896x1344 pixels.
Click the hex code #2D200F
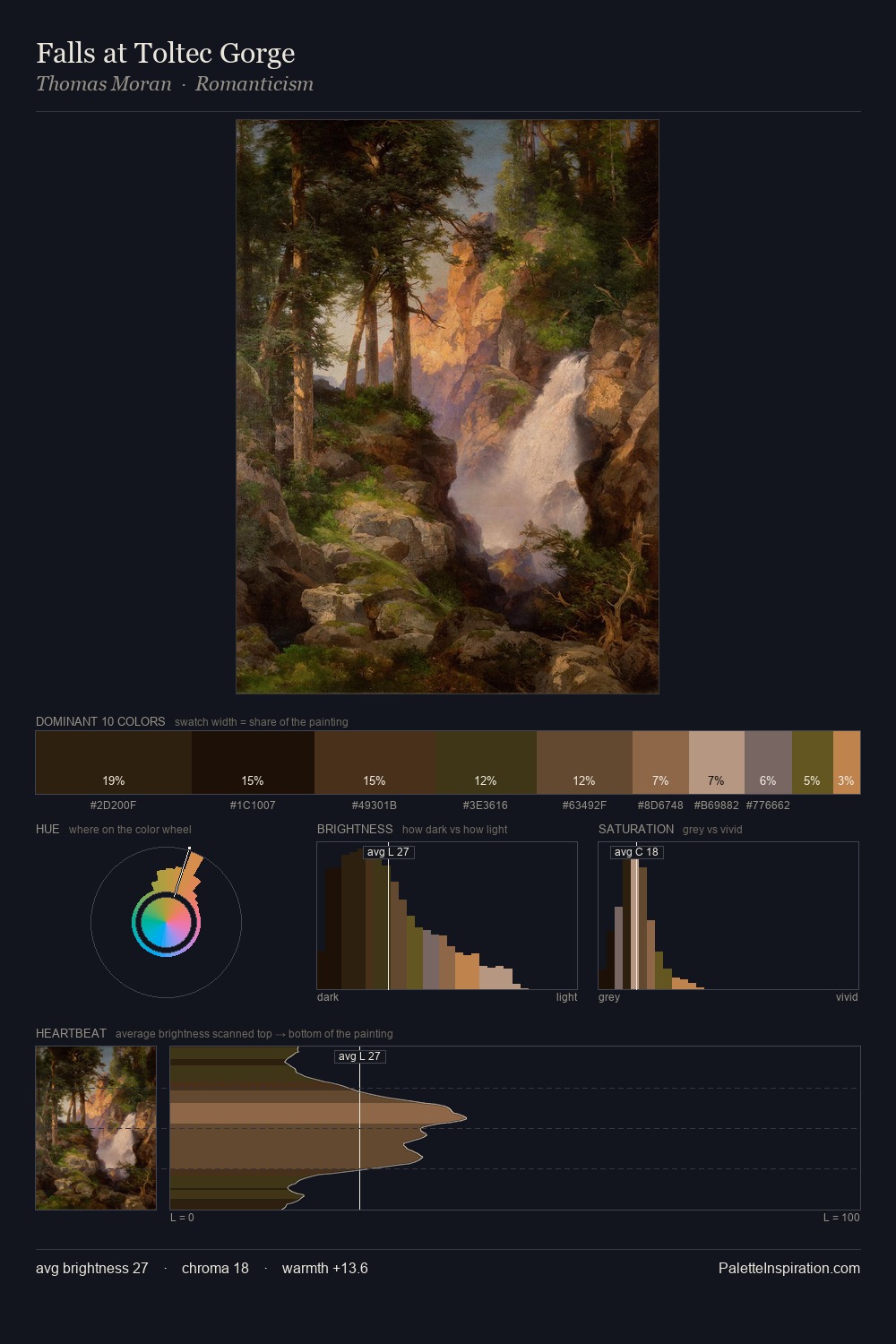pos(113,806)
